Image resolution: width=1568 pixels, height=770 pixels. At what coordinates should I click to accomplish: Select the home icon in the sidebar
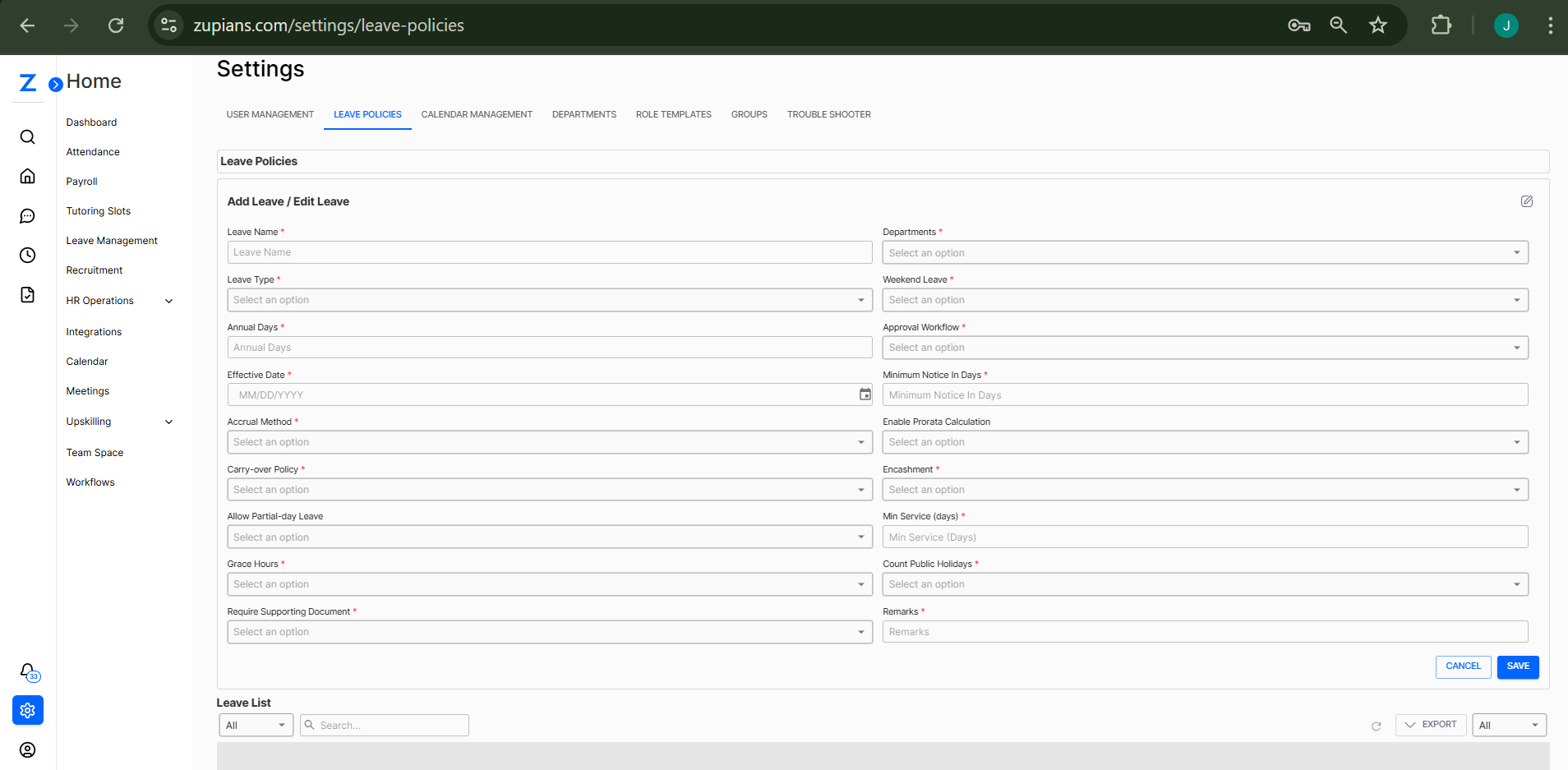27,176
